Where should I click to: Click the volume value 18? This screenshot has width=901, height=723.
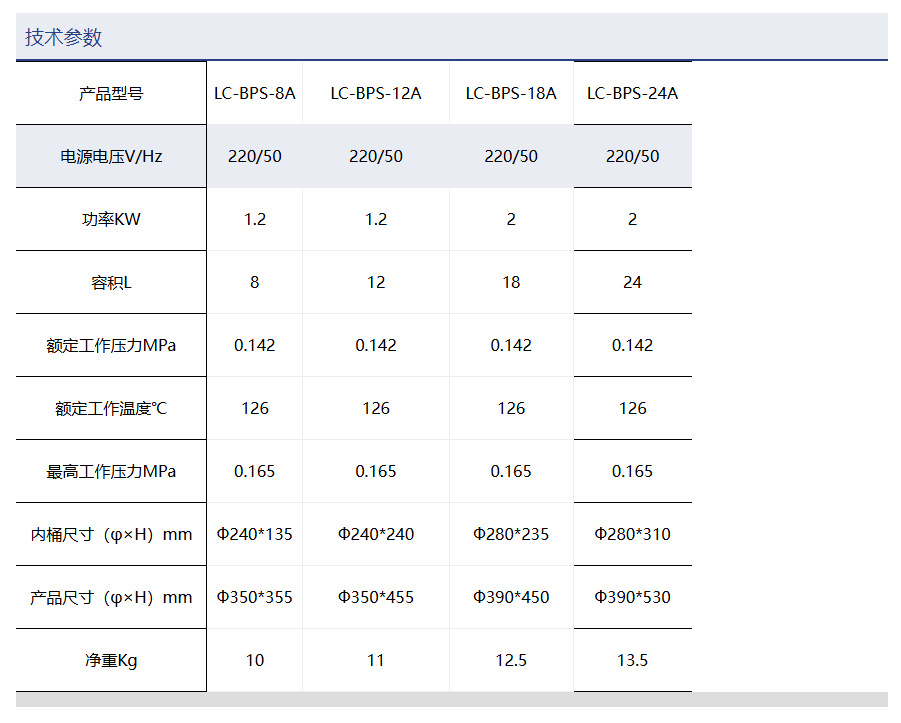[511, 282]
